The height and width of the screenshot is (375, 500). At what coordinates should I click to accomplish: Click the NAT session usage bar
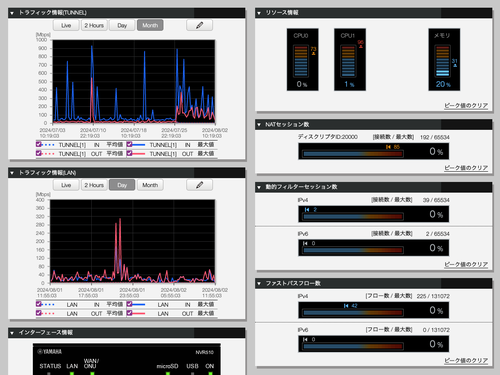353,154
